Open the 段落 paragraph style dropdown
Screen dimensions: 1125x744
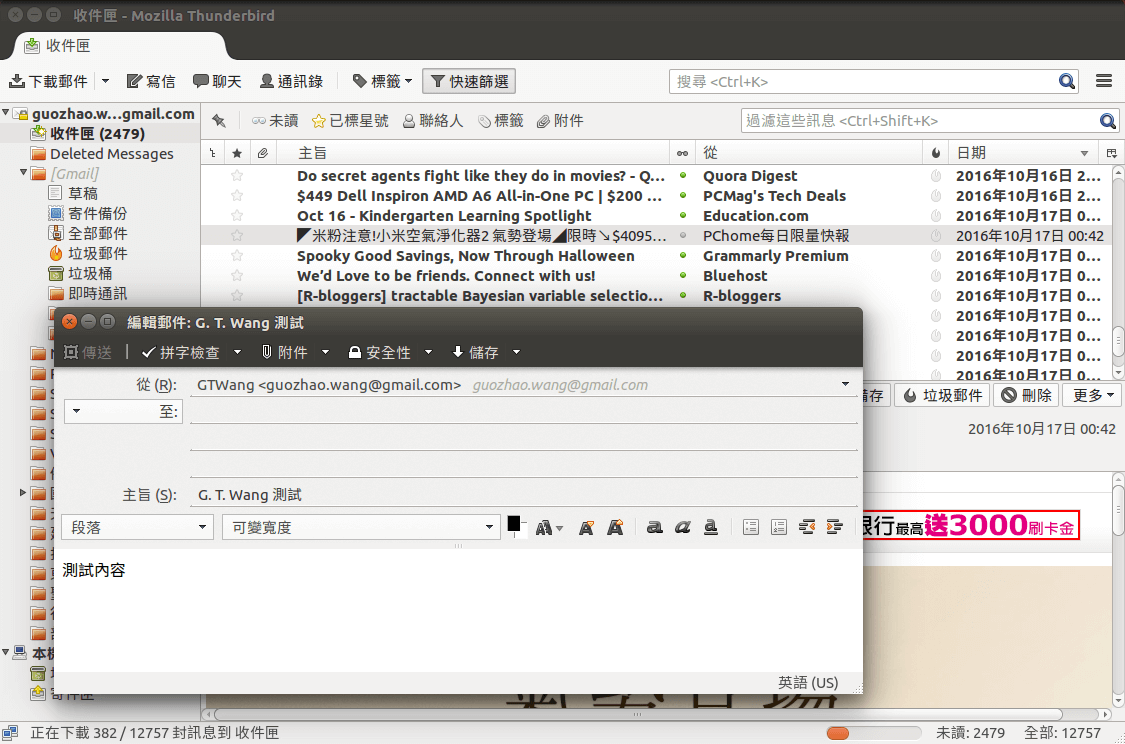pos(137,525)
